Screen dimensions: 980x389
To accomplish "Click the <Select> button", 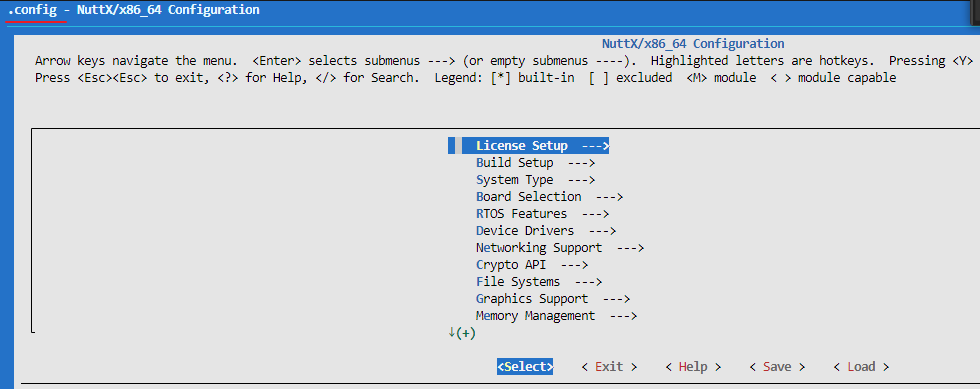I will [525, 366].
